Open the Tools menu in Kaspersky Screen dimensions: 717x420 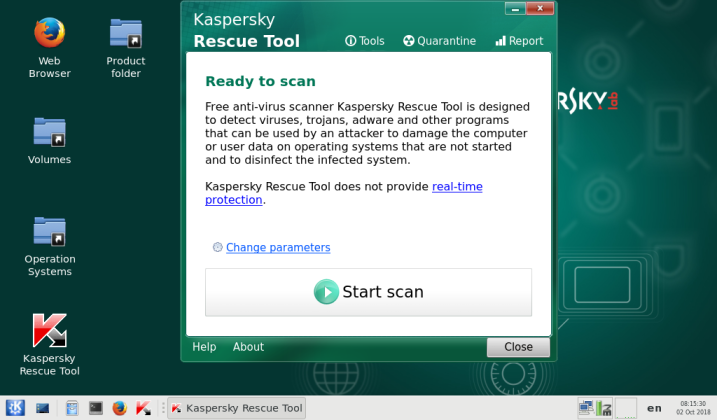click(x=364, y=41)
